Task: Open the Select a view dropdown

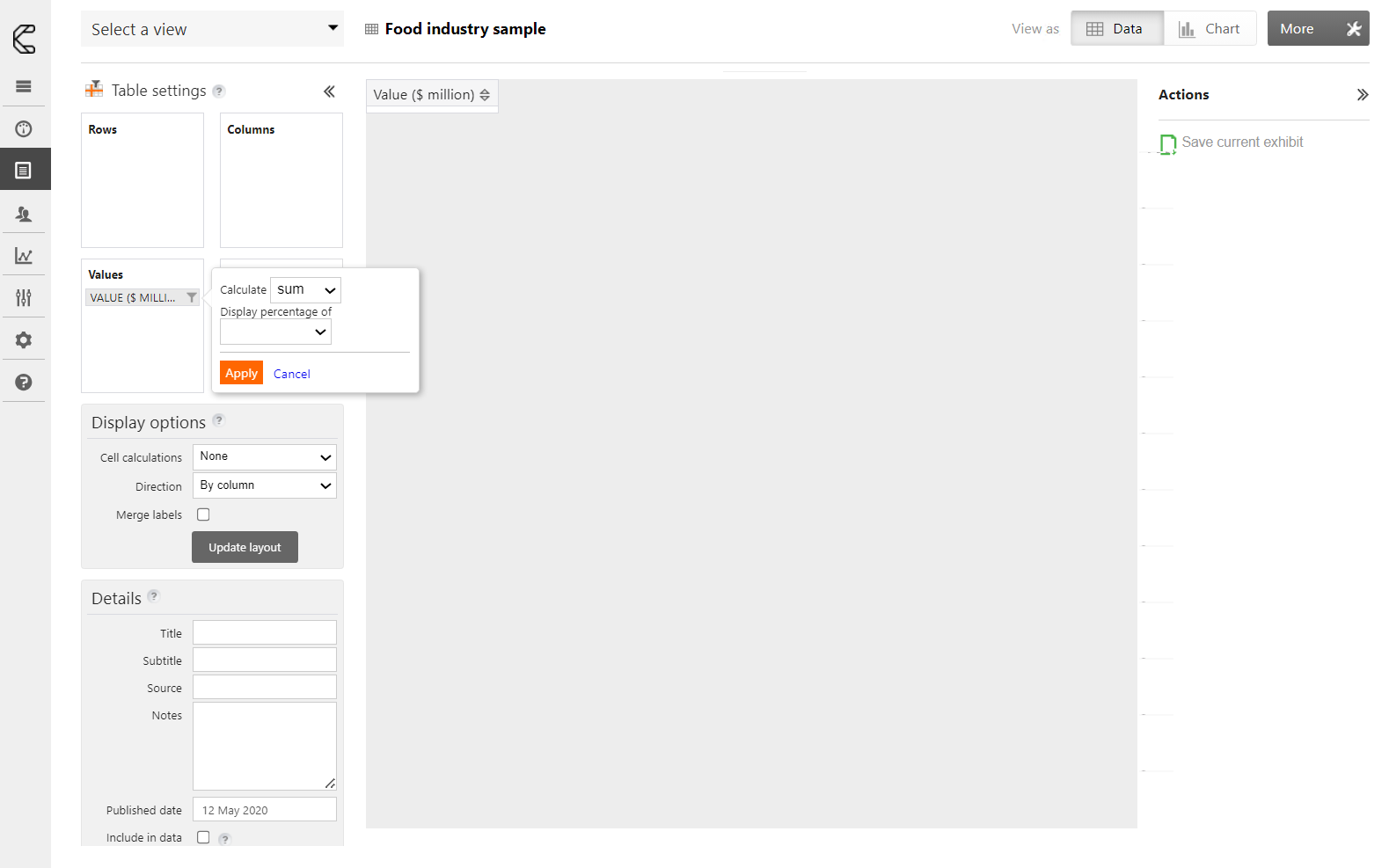Action: tap(212, 29)
